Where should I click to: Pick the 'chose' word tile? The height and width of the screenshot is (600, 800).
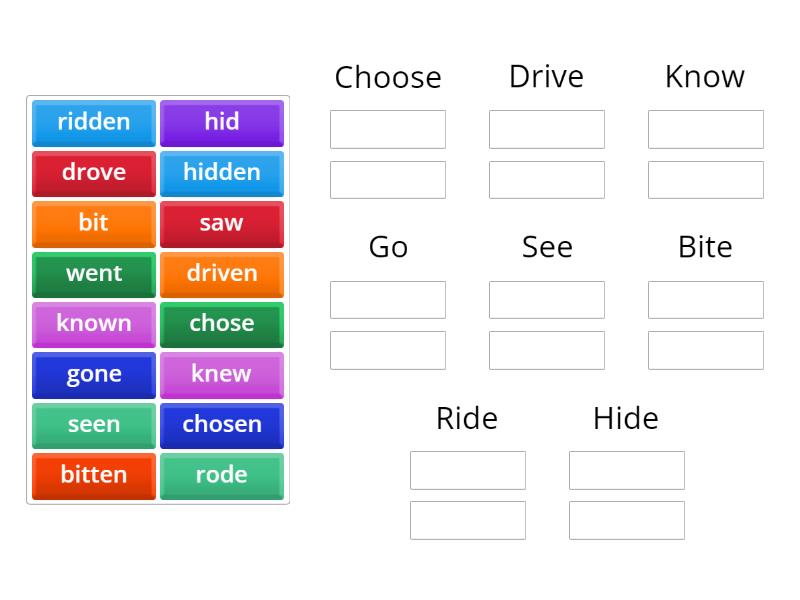coord(222,324)
